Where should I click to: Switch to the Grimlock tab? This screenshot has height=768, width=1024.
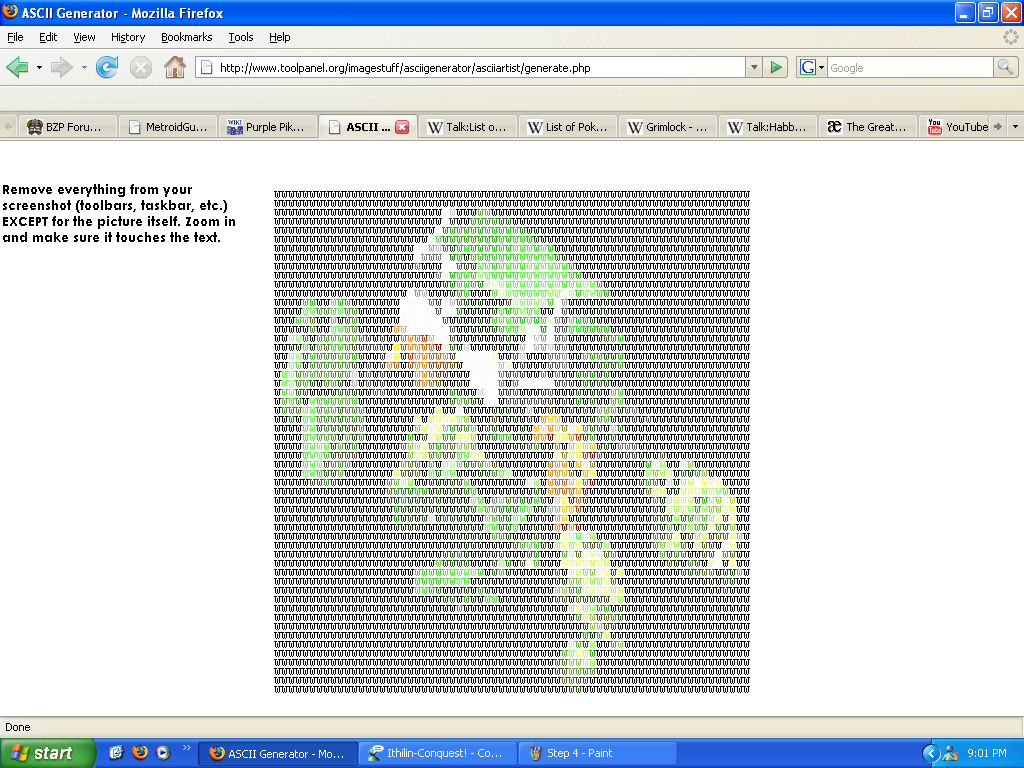667,127
